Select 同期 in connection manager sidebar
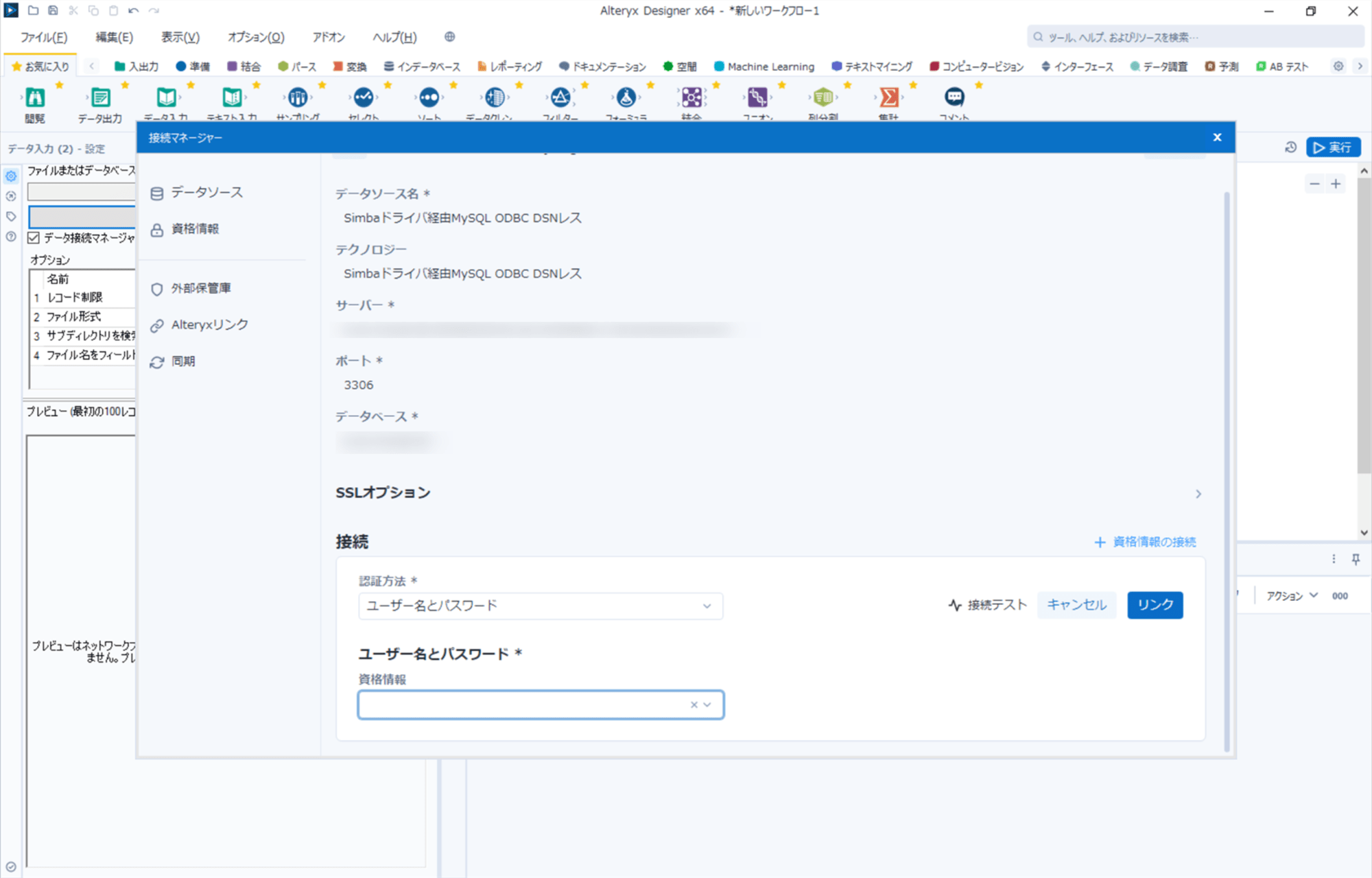 tap(173, 361)
